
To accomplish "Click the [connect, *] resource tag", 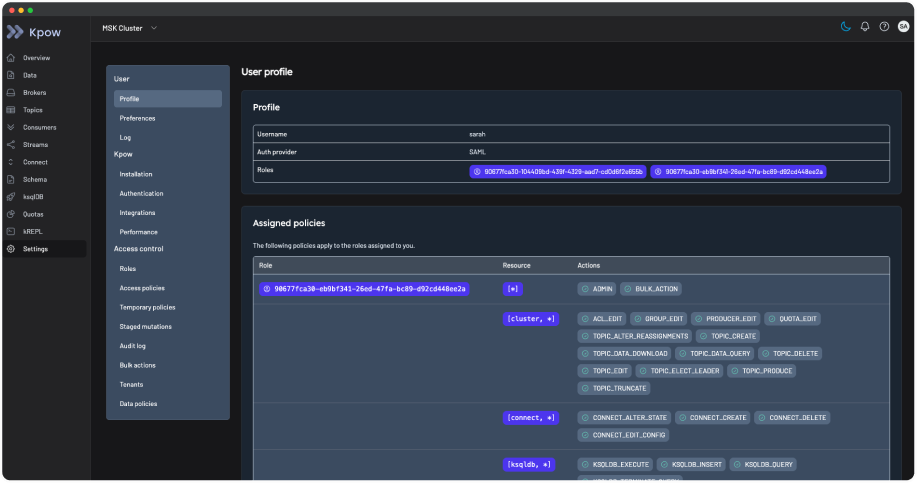I will [x=530, y=418].
